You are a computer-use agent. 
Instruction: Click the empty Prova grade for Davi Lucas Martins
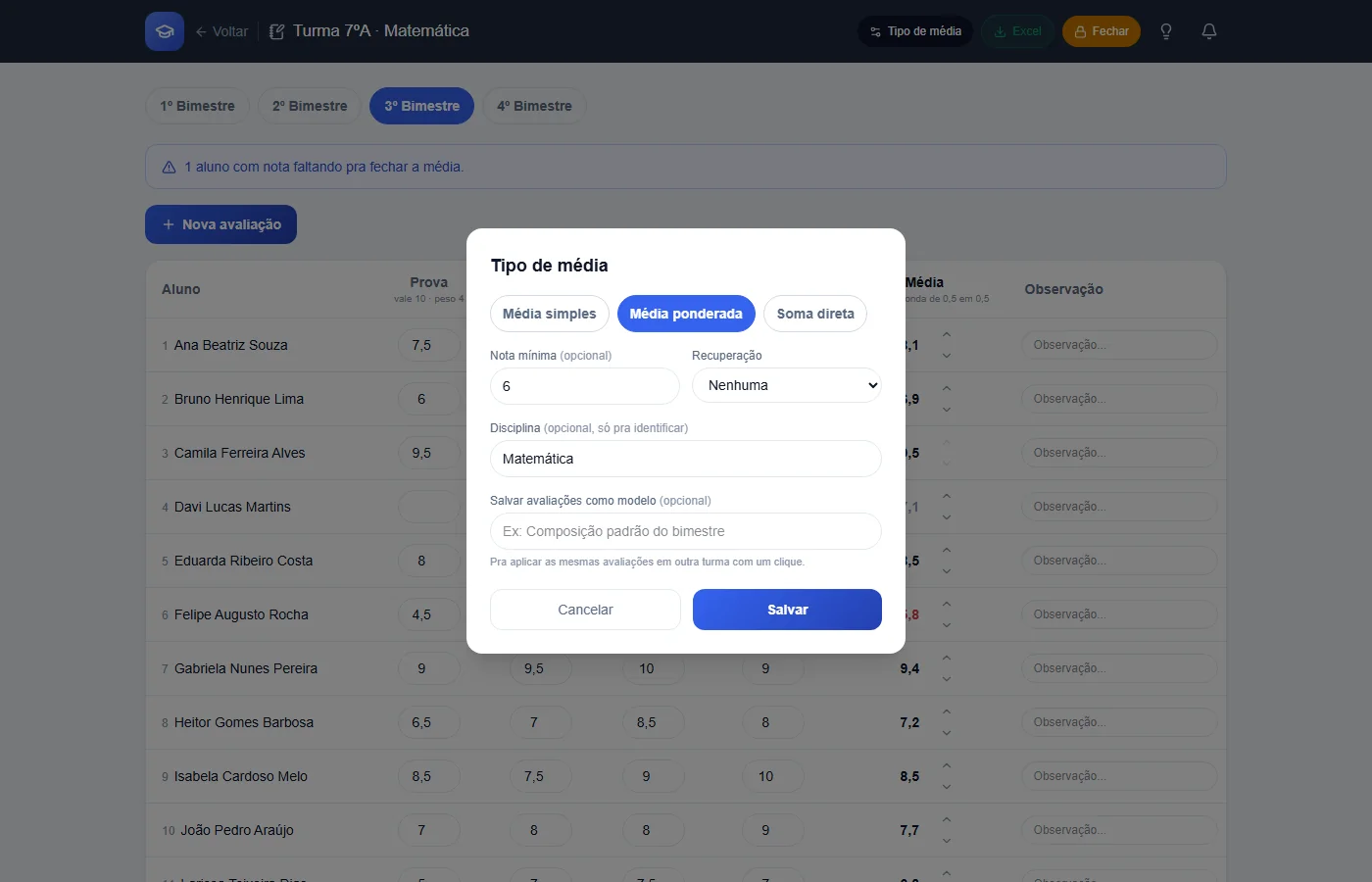tap(429, 507)
